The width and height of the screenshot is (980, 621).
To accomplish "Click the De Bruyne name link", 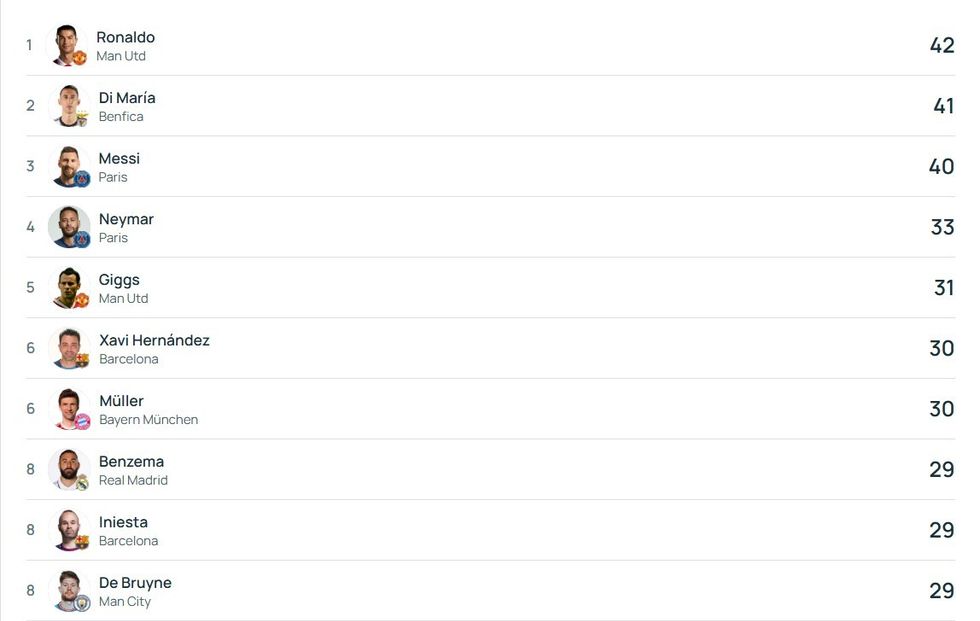I will pos(135,582).
